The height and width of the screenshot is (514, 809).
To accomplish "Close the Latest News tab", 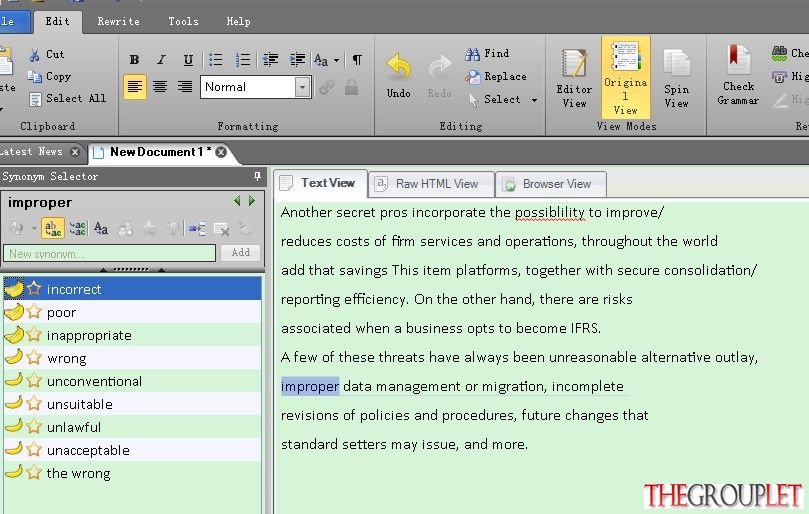I will pyautogui.click(x=75, y=152).
